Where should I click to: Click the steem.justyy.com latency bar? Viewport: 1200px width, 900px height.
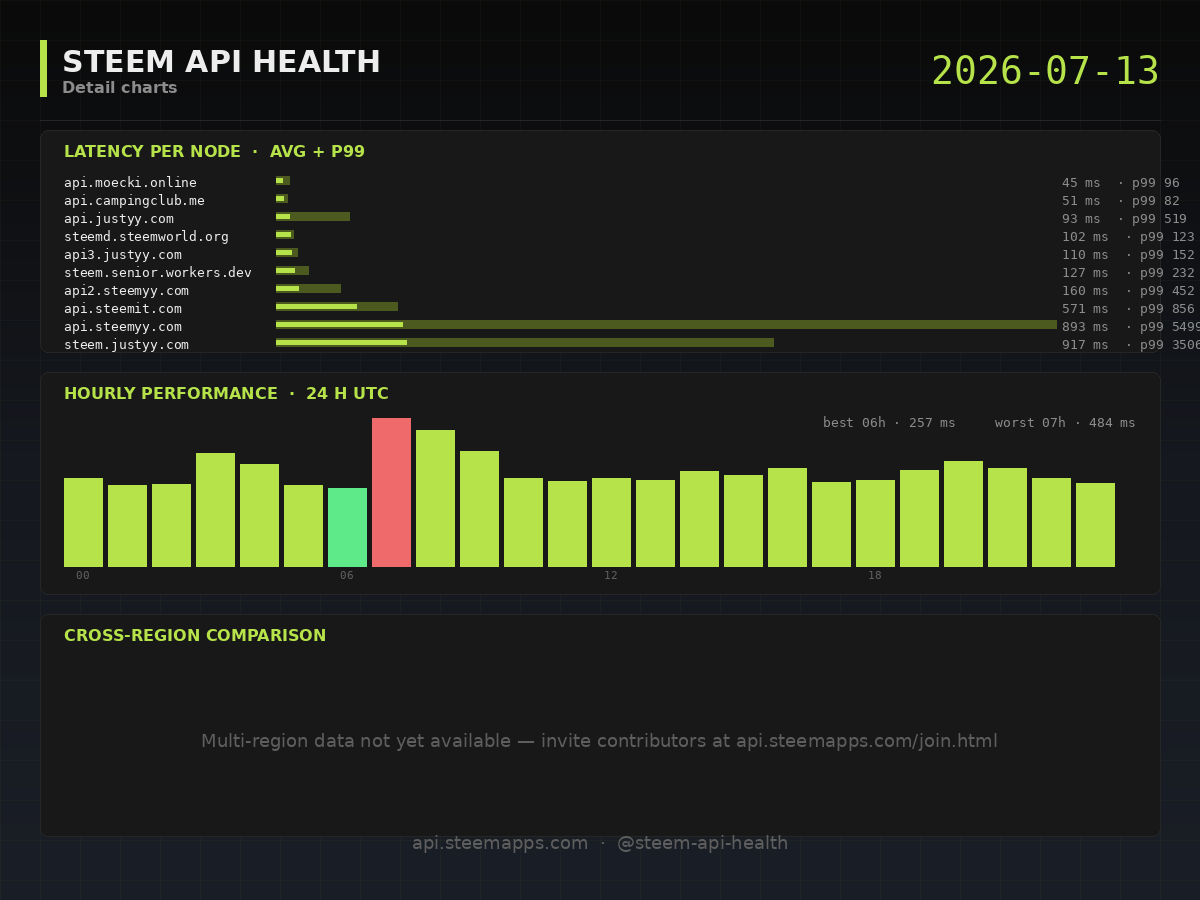point(525,342)
